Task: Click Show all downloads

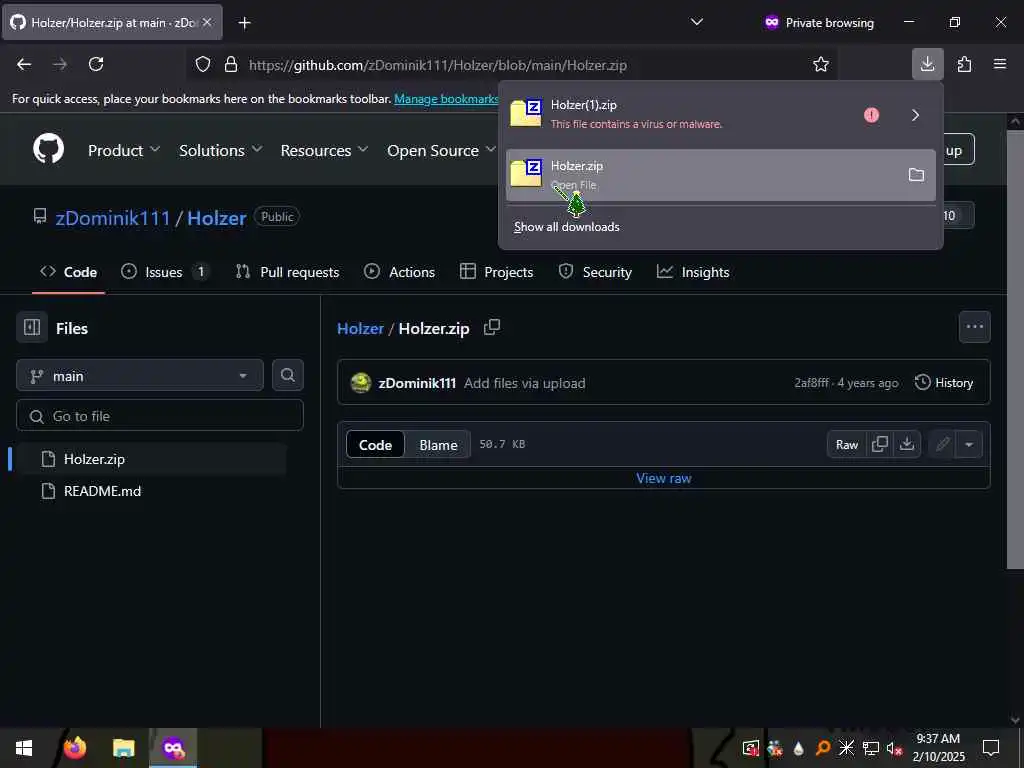Action: coord(566,227)
